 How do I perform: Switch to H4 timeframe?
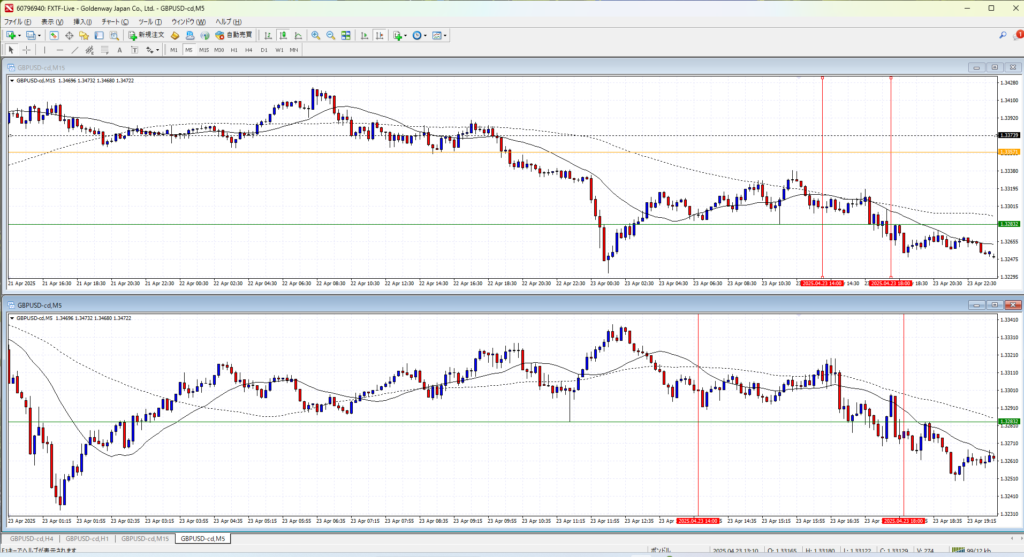click(x=249, y=49)
